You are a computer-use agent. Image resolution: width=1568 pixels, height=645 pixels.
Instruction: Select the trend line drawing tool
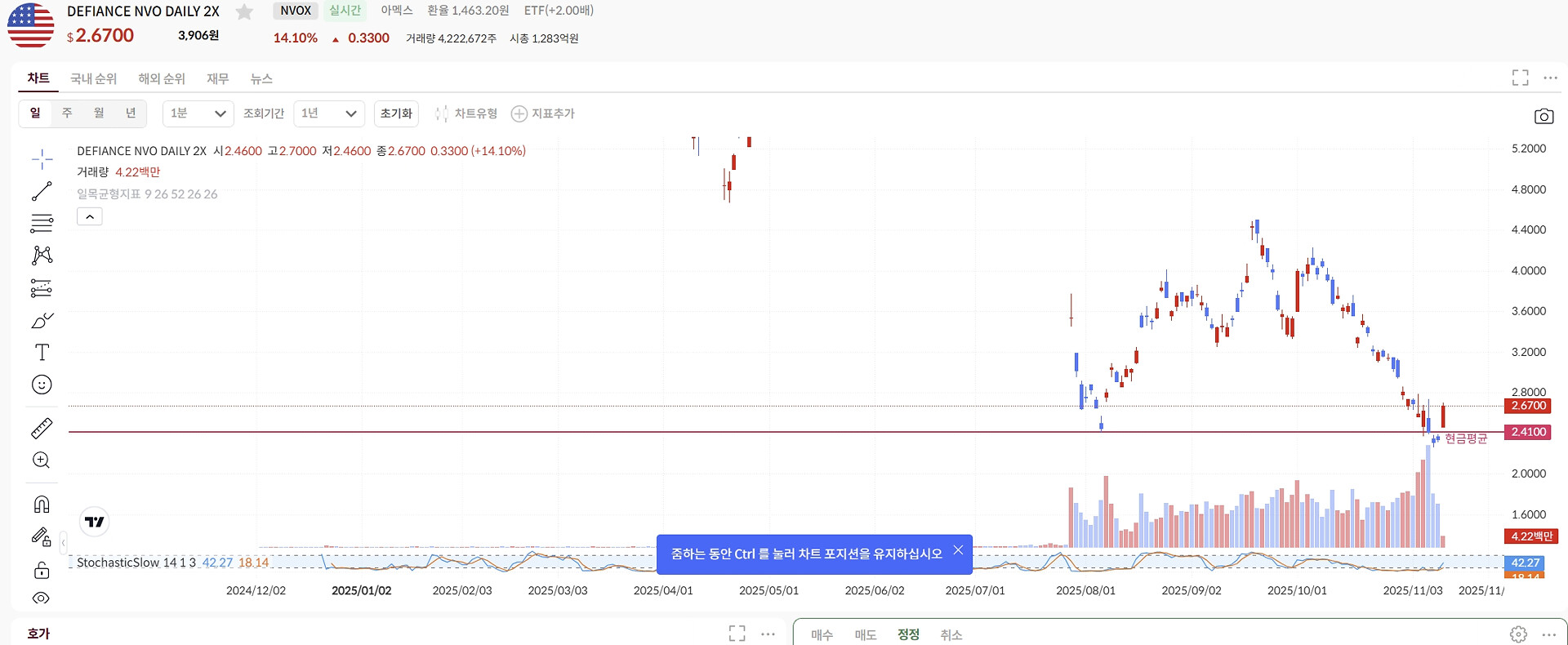[42, 191]
